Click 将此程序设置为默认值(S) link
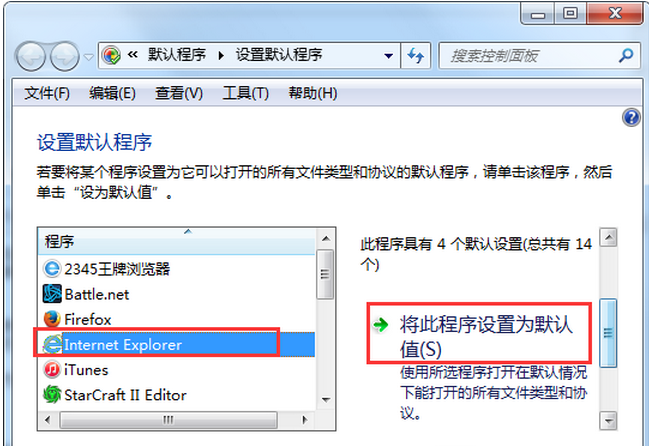649x446 pixels. coord(486,336)
